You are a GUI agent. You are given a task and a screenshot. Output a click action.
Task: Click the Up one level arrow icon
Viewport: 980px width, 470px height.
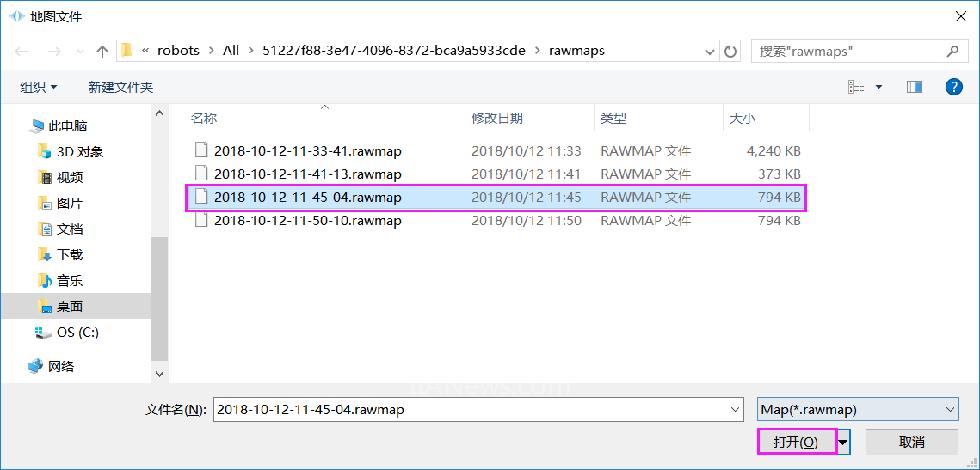point(102,51)
